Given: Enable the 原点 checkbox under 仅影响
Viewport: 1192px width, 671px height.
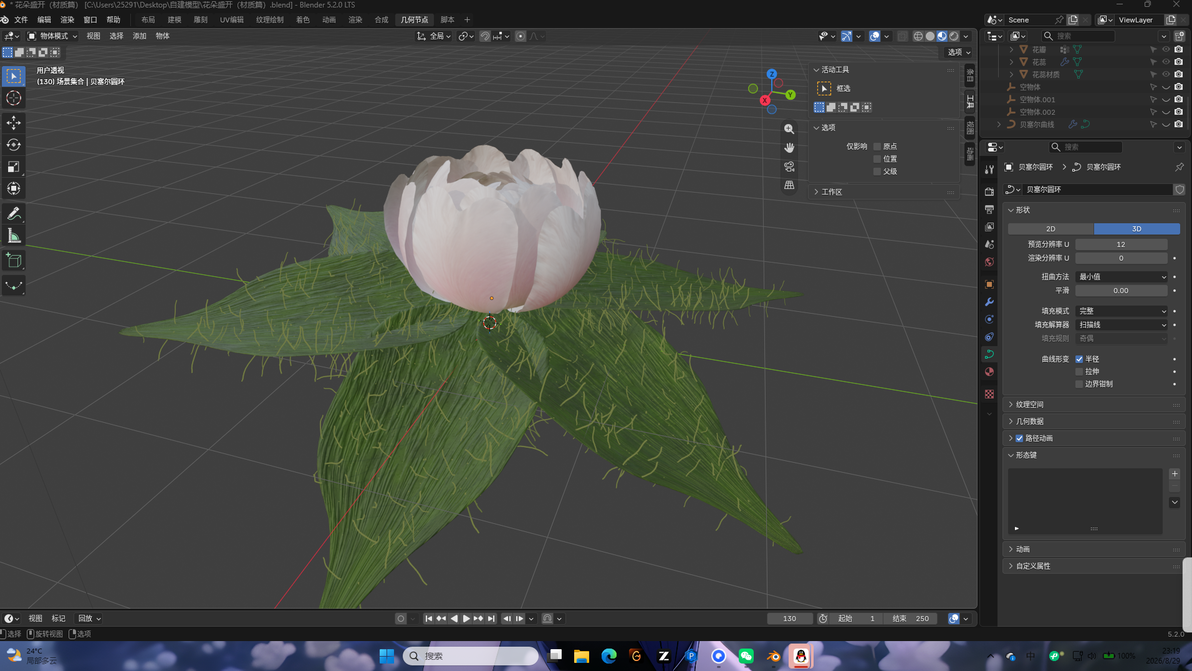Looking at the screenshot, I should pos(877,146).
